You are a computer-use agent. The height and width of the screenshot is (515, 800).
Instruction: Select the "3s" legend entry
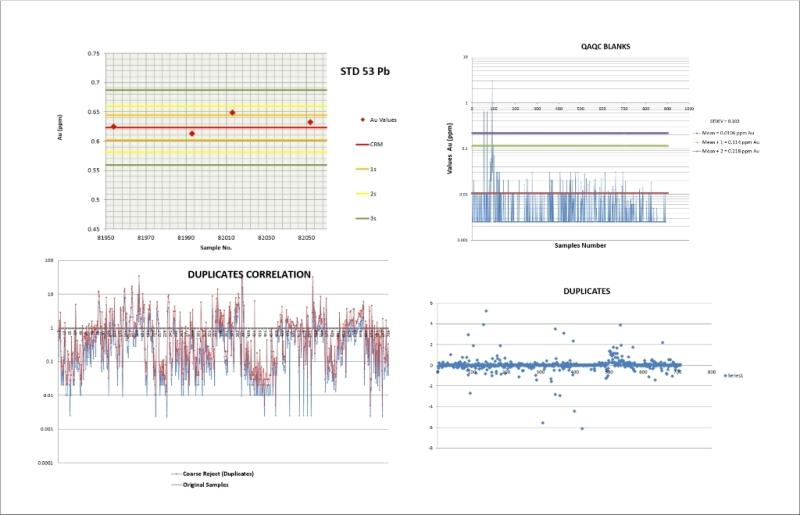click(366, 218)
